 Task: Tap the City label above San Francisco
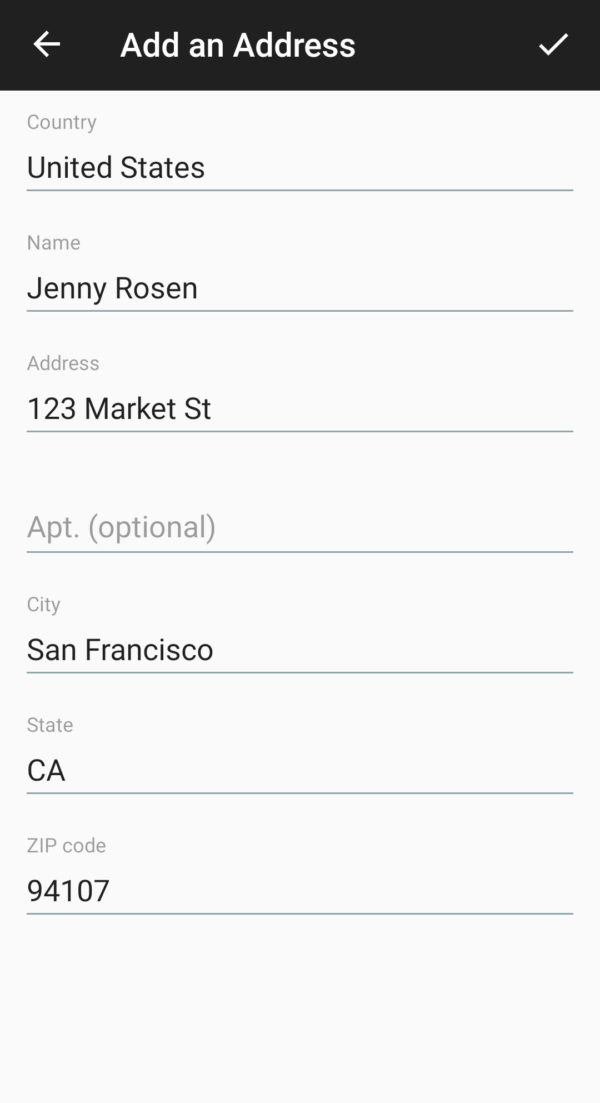point(43,604)
